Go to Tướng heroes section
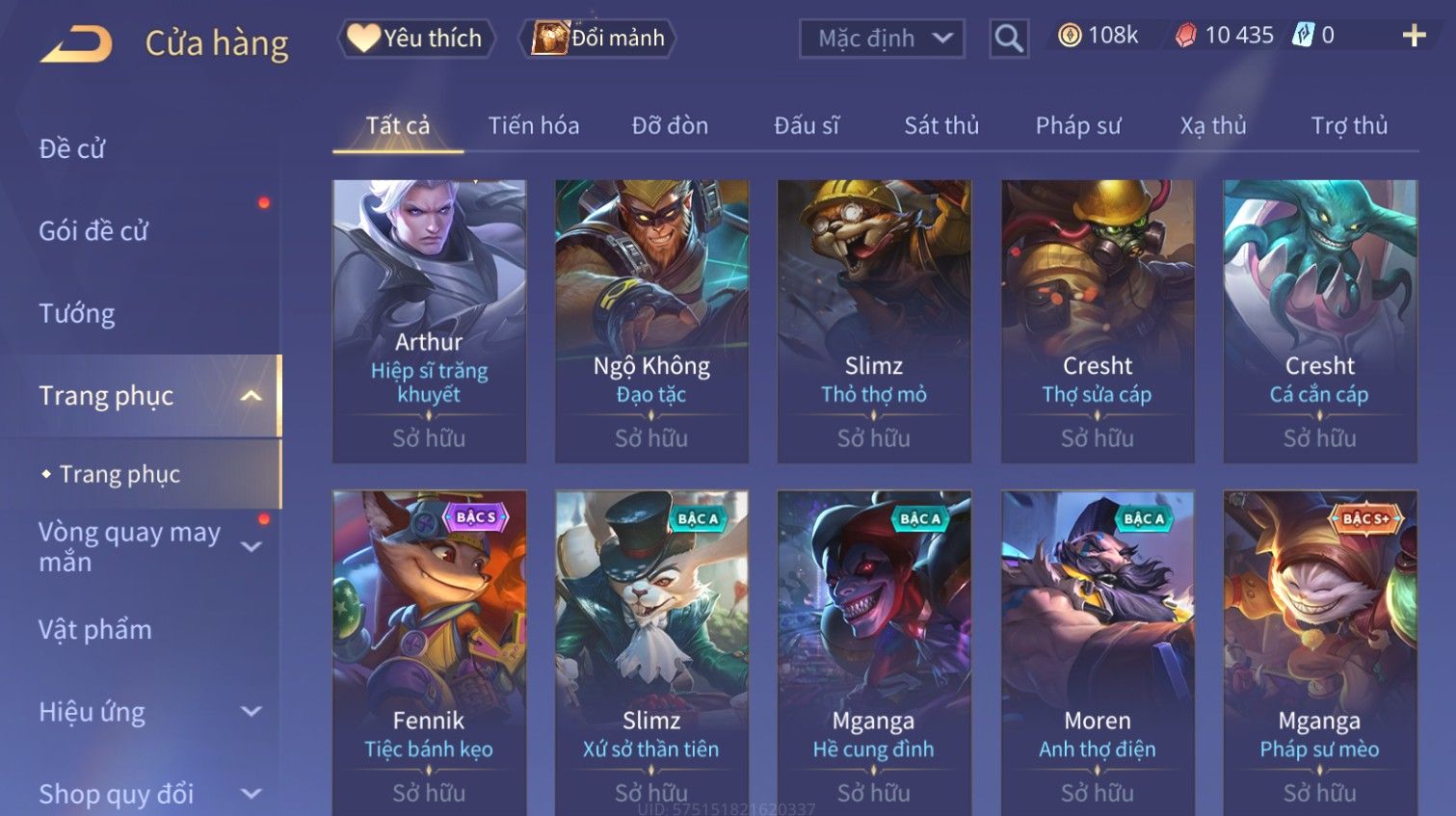The width and height of the screenshot is (1456, 816). [x=77, y=314]
